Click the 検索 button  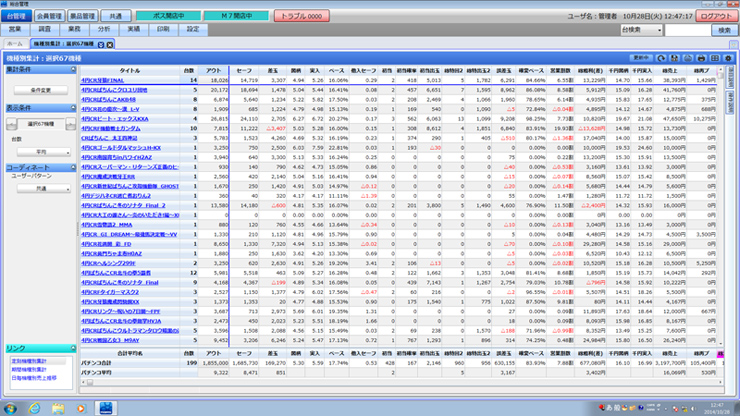click(x=724, y=30)
